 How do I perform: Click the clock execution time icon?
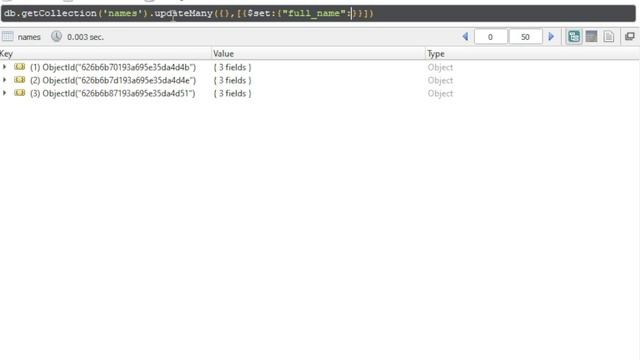click(x=56, y=37)
